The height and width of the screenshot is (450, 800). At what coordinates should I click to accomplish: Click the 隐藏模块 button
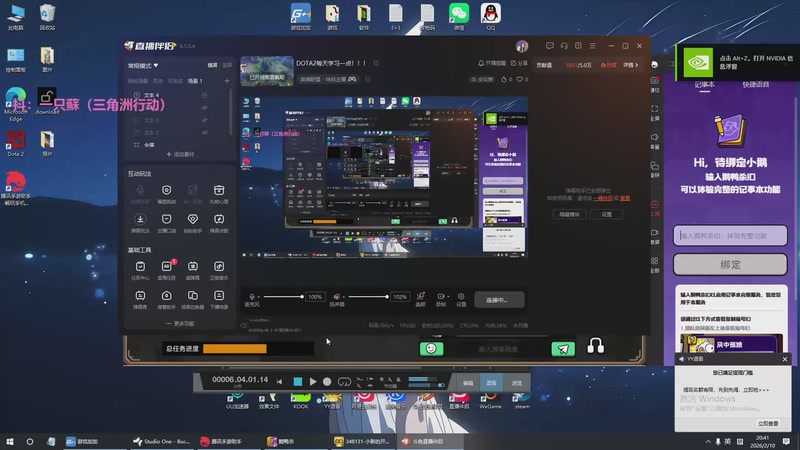click(569, 214)
